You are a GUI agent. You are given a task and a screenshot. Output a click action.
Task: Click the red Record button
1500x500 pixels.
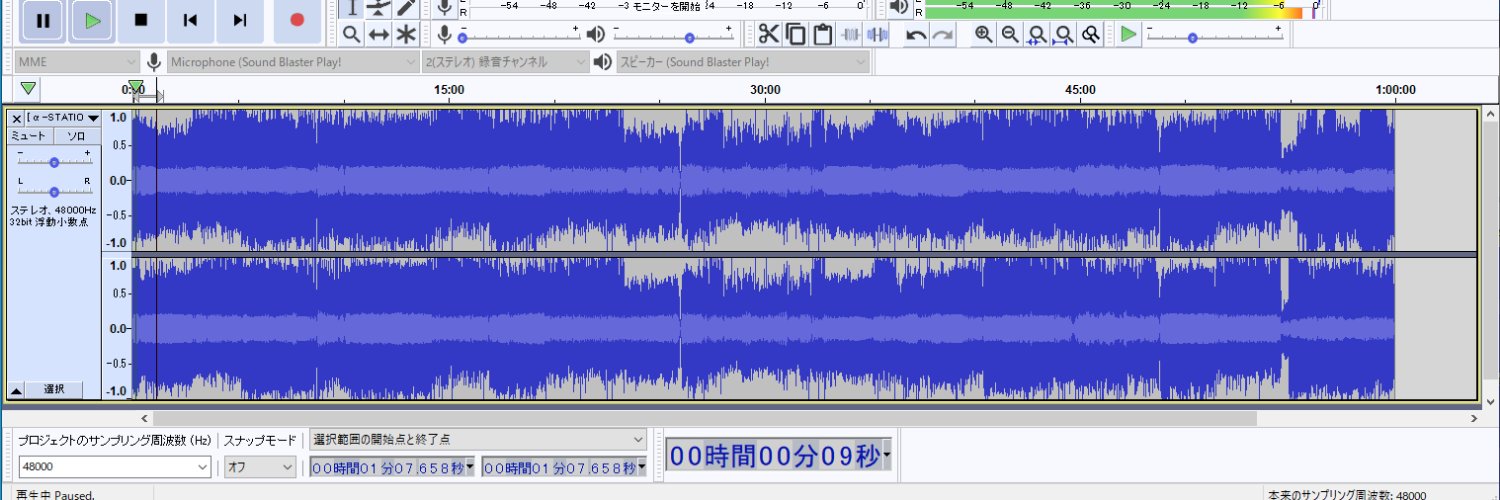pyautogui.click(x=296, y=20)
